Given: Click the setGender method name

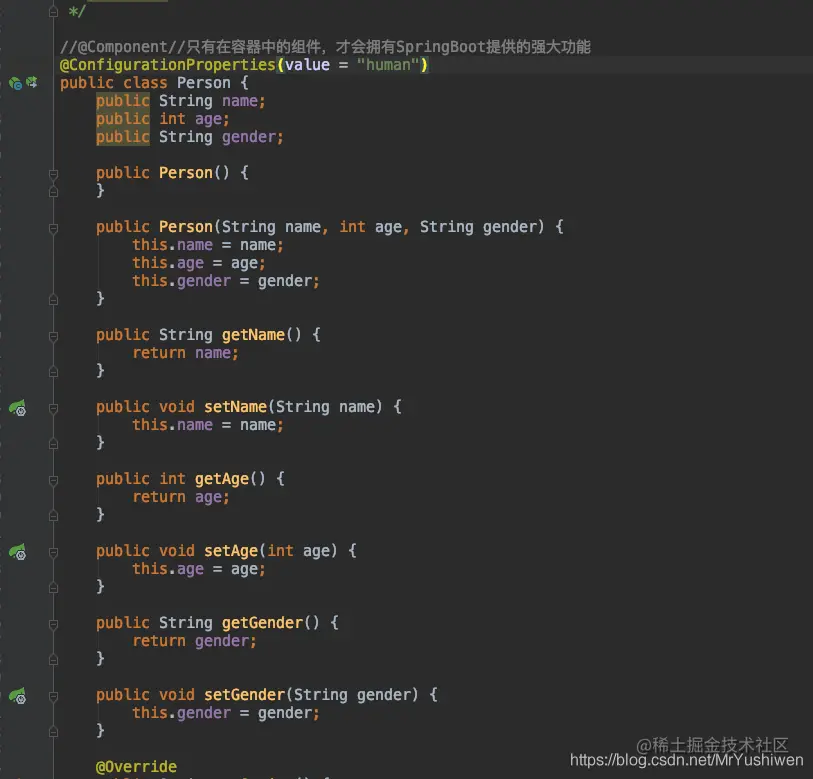Looking at the screenshot, I should tap(244, 695).
